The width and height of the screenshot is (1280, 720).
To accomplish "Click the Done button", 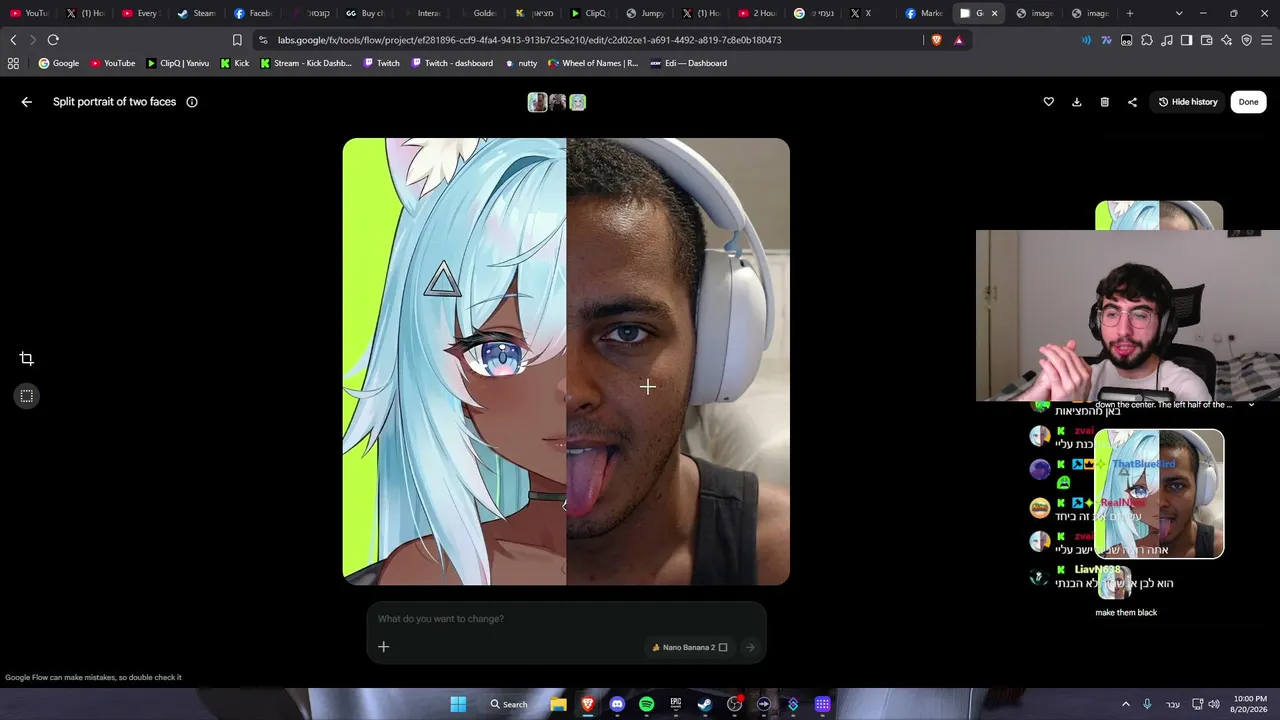I will 1249,102.
